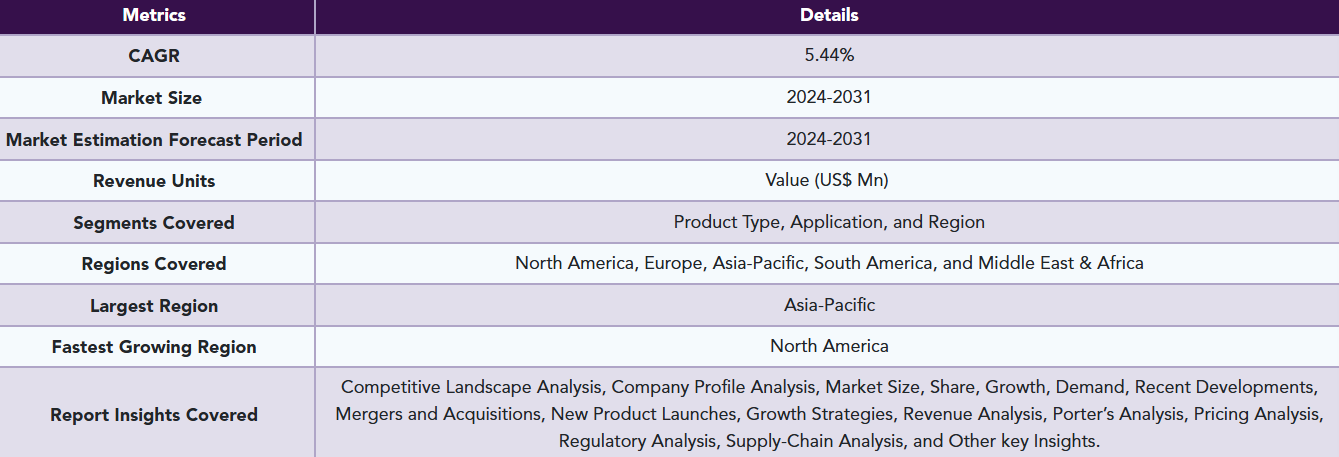Click the Details column header
This screenshot has height=457, width=1339.
[x=829, y=15]
